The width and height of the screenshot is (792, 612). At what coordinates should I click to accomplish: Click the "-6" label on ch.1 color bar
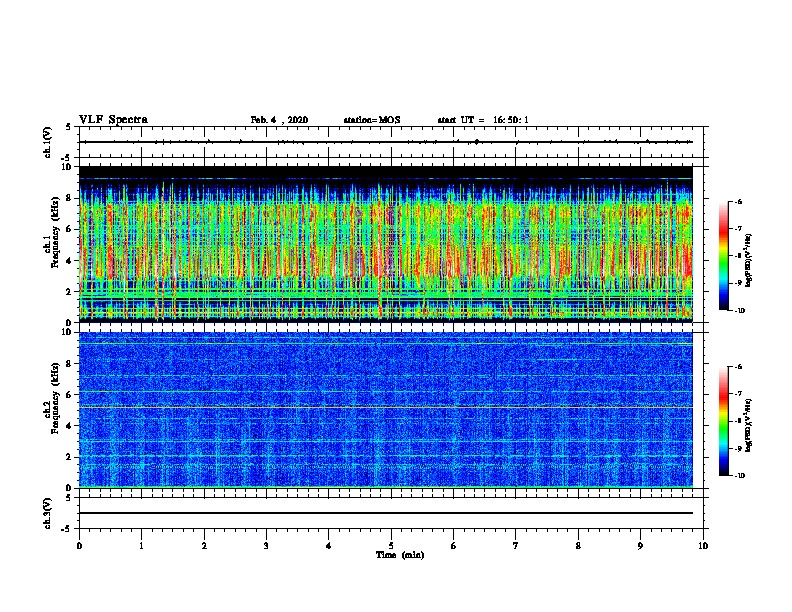(738, 202)
